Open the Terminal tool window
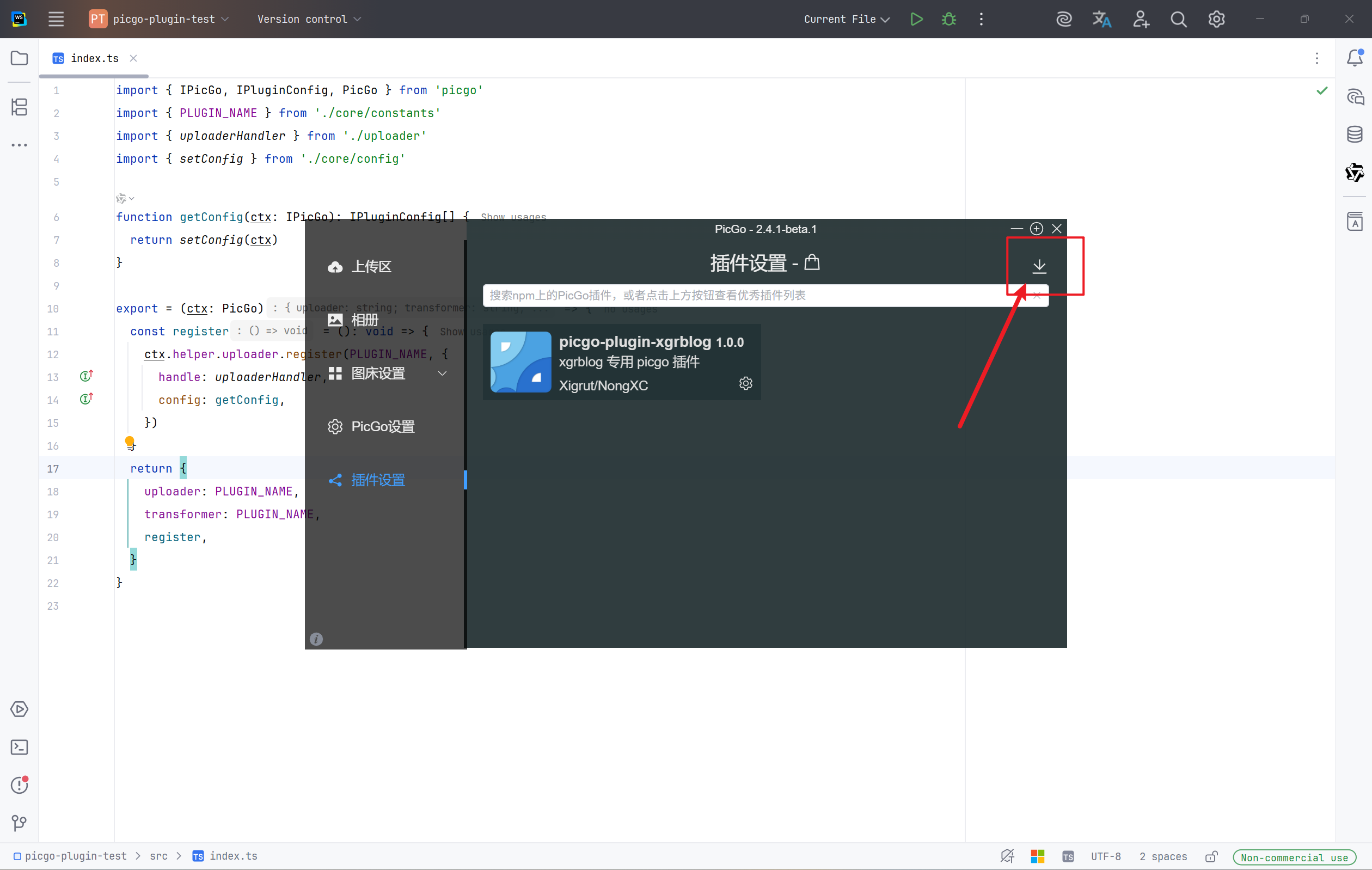This screenshot has height=870, width=1372. 20,747
